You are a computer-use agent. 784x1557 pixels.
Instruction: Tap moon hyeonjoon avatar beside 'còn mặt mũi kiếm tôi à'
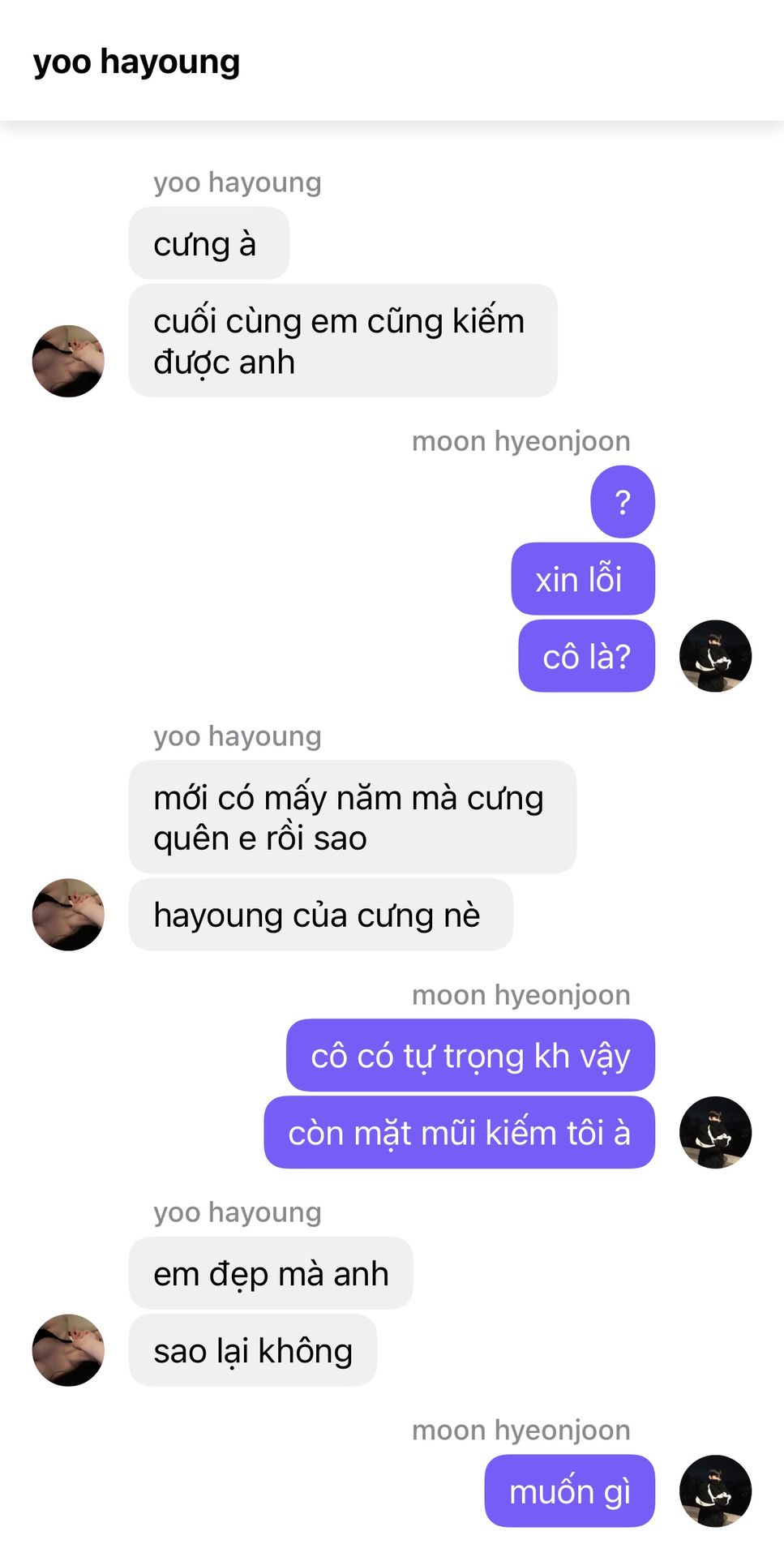pos(715,1132)
